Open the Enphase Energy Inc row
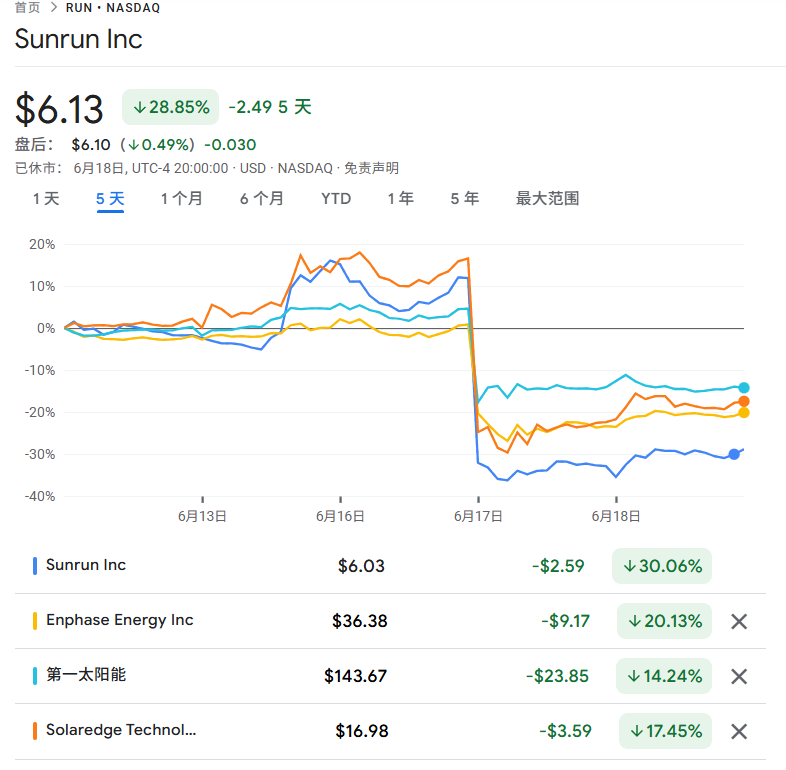The height and width of the screenshot is (770, 786). pos(120,621)
